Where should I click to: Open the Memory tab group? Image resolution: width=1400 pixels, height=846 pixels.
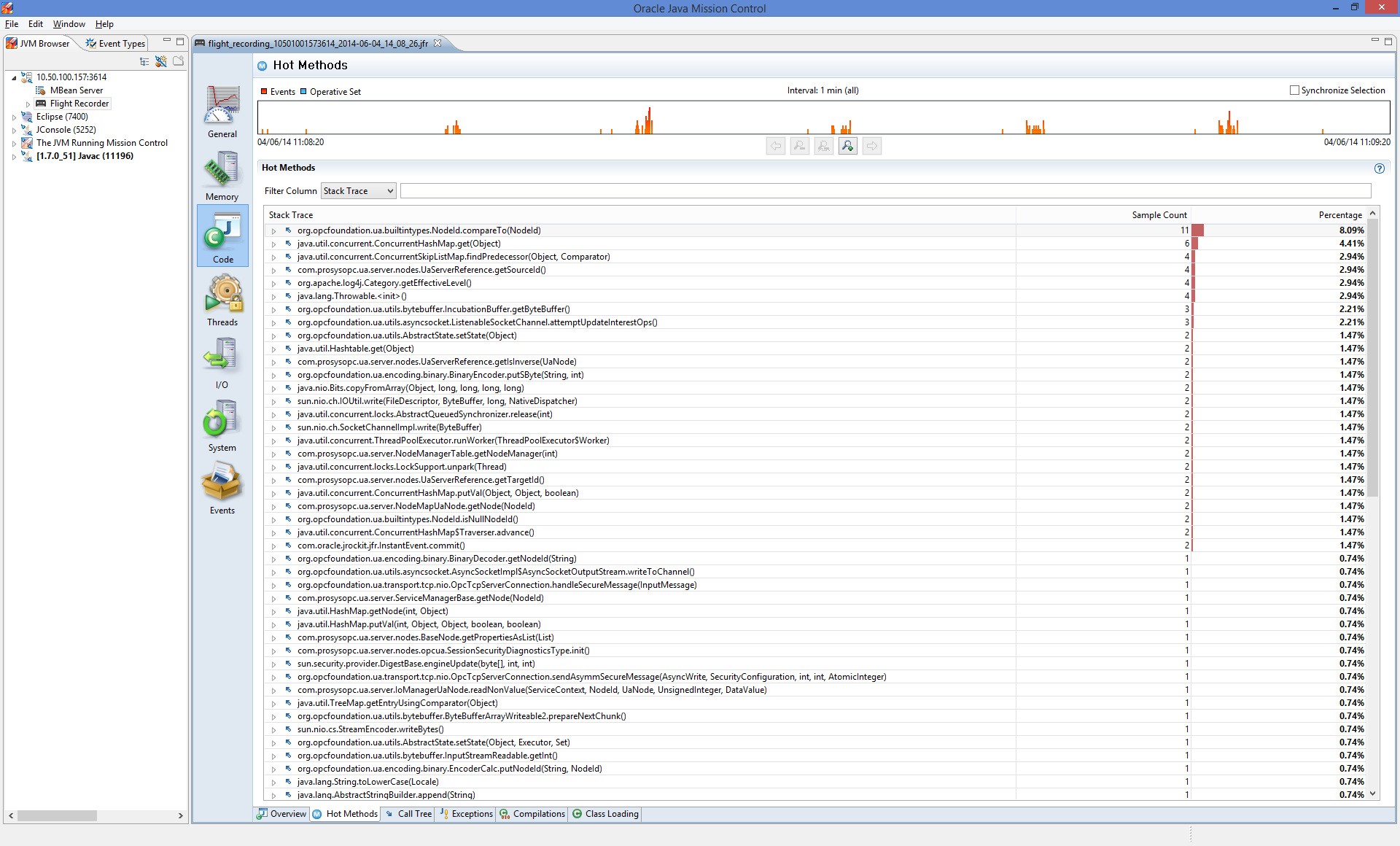click(x=222, y=175)
